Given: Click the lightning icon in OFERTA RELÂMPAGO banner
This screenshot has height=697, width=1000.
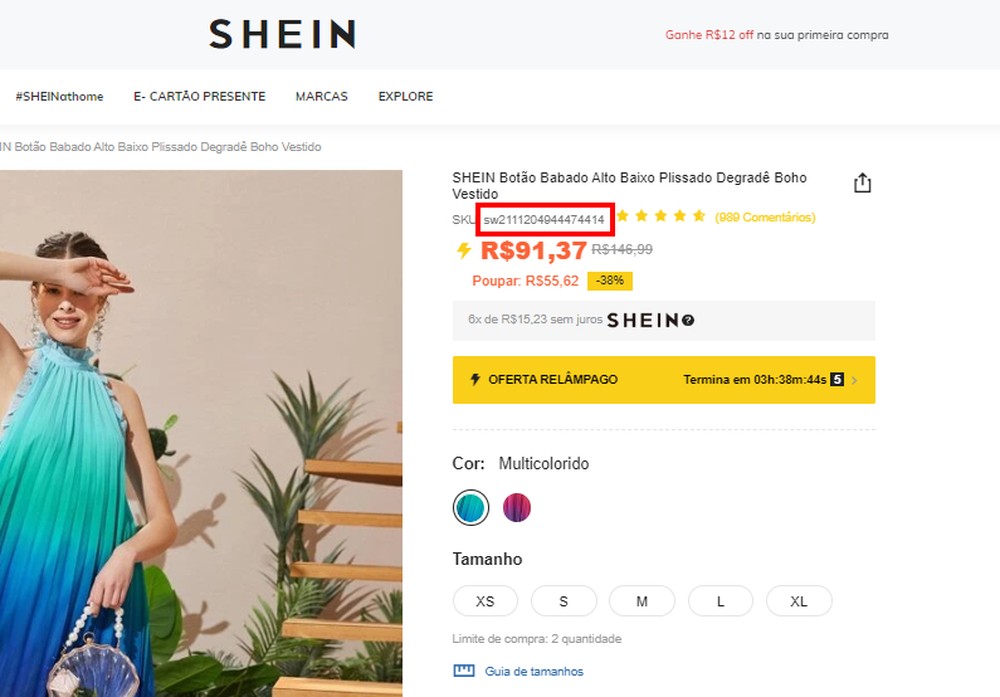Looking at the screenshot, I should click(x=474, y=380).
